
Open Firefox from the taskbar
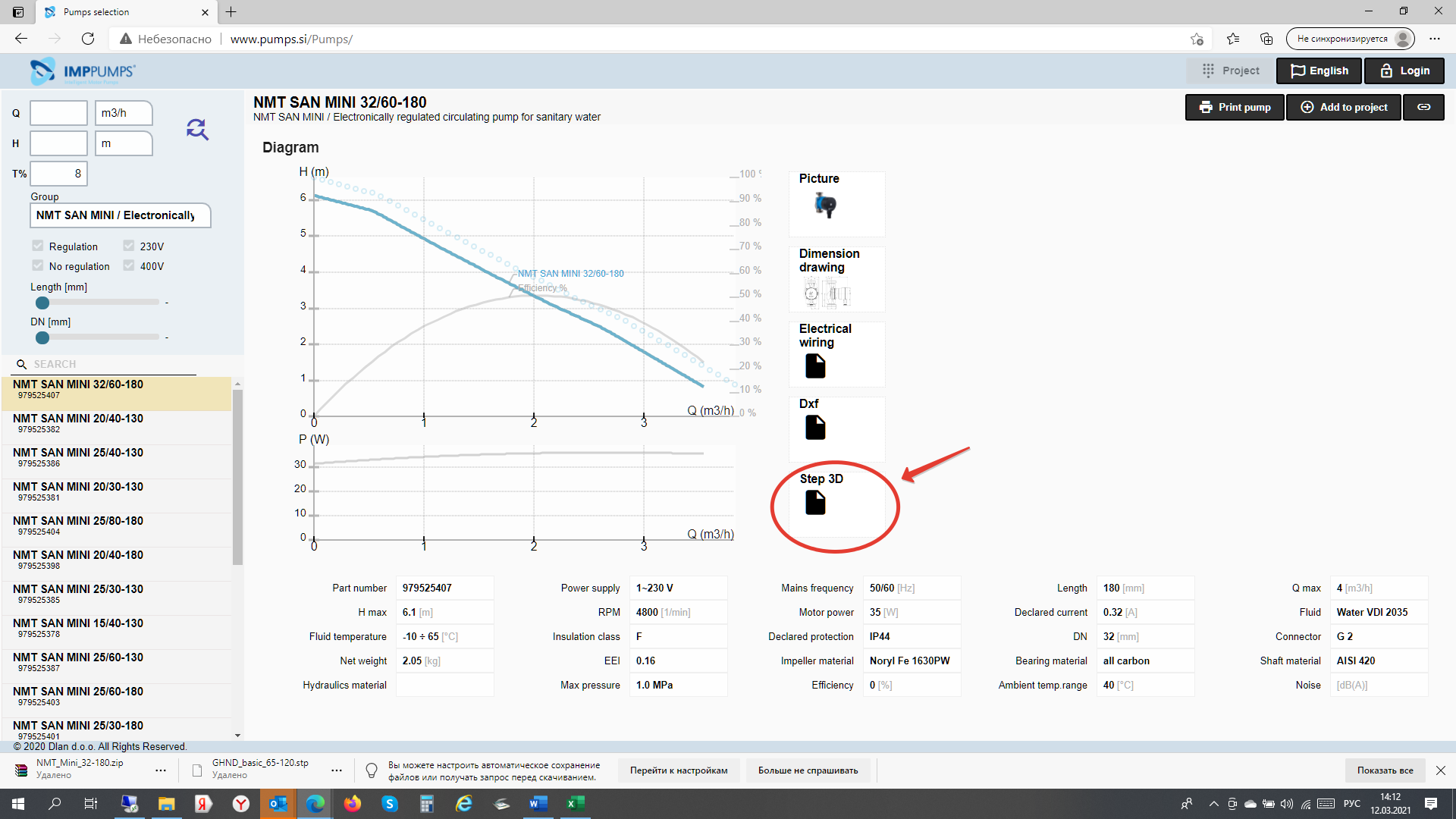tap(353, 804)
